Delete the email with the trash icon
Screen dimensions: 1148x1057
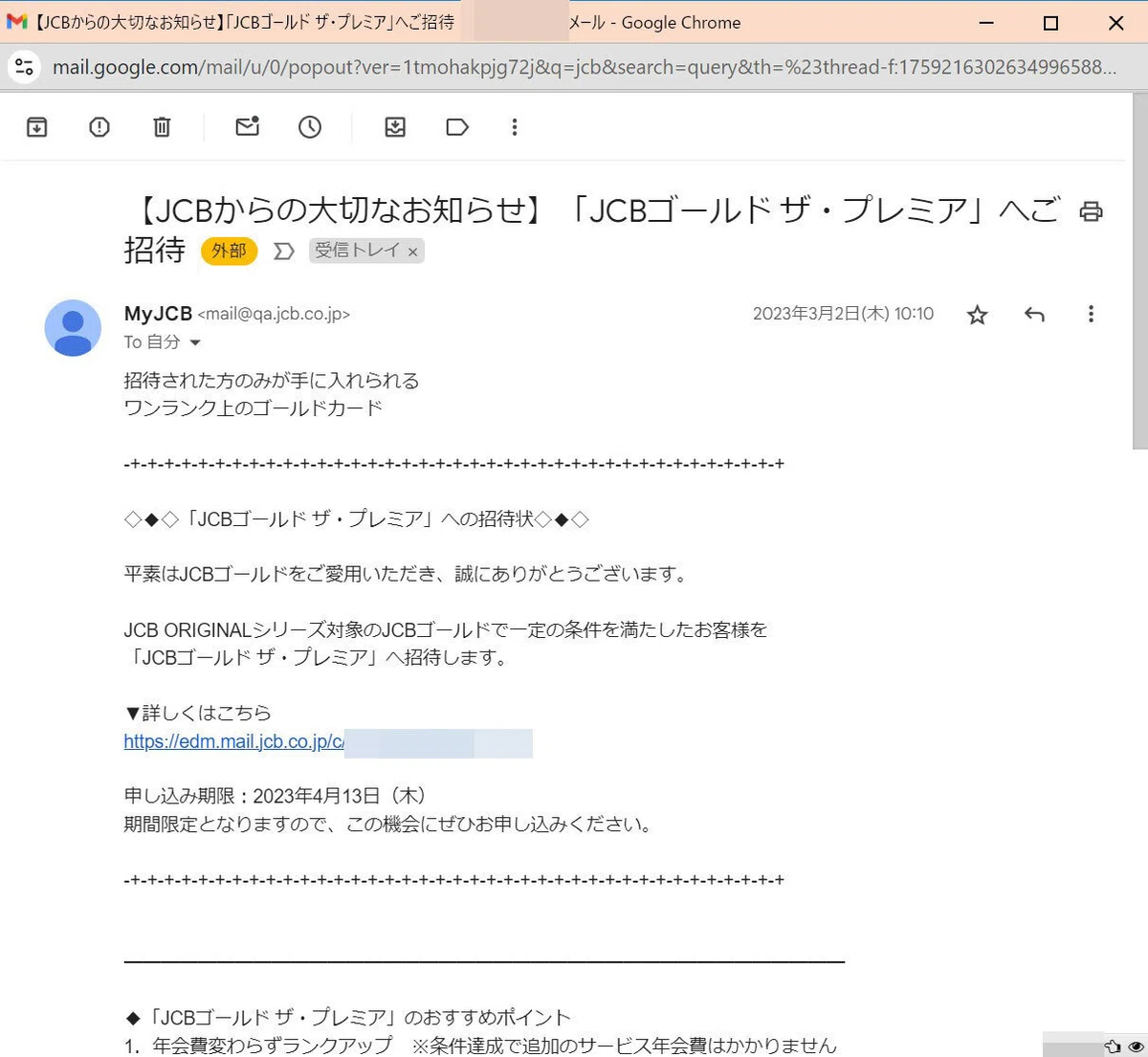click(162, 126)
